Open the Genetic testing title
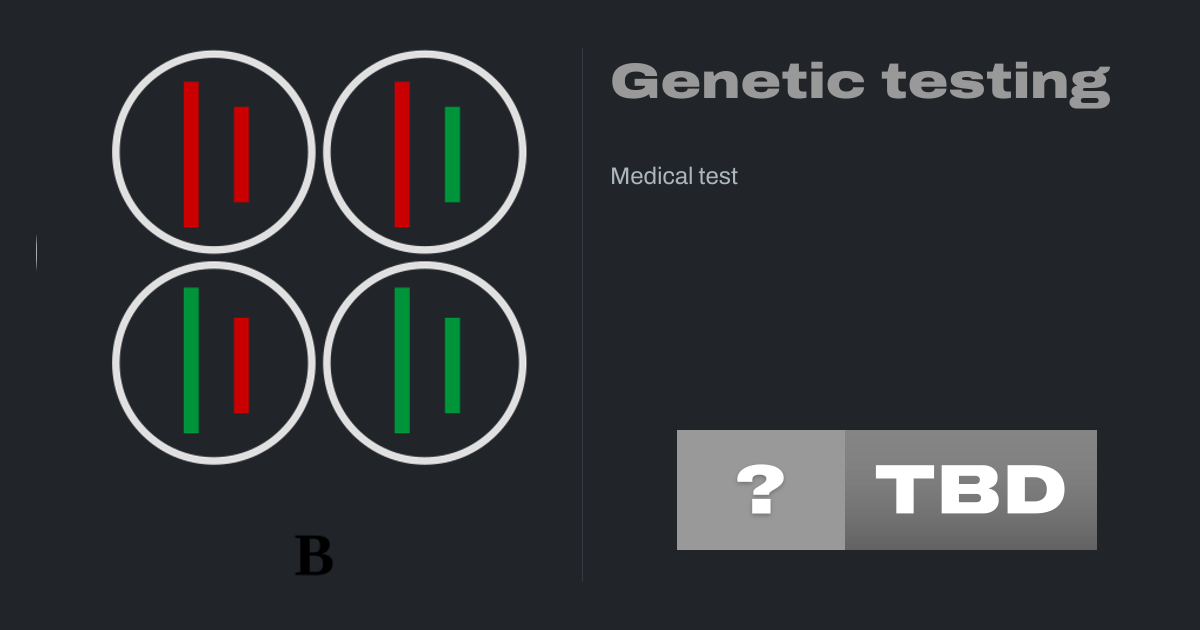Screen dimensions: 1200x630 (x=860, y=81)
